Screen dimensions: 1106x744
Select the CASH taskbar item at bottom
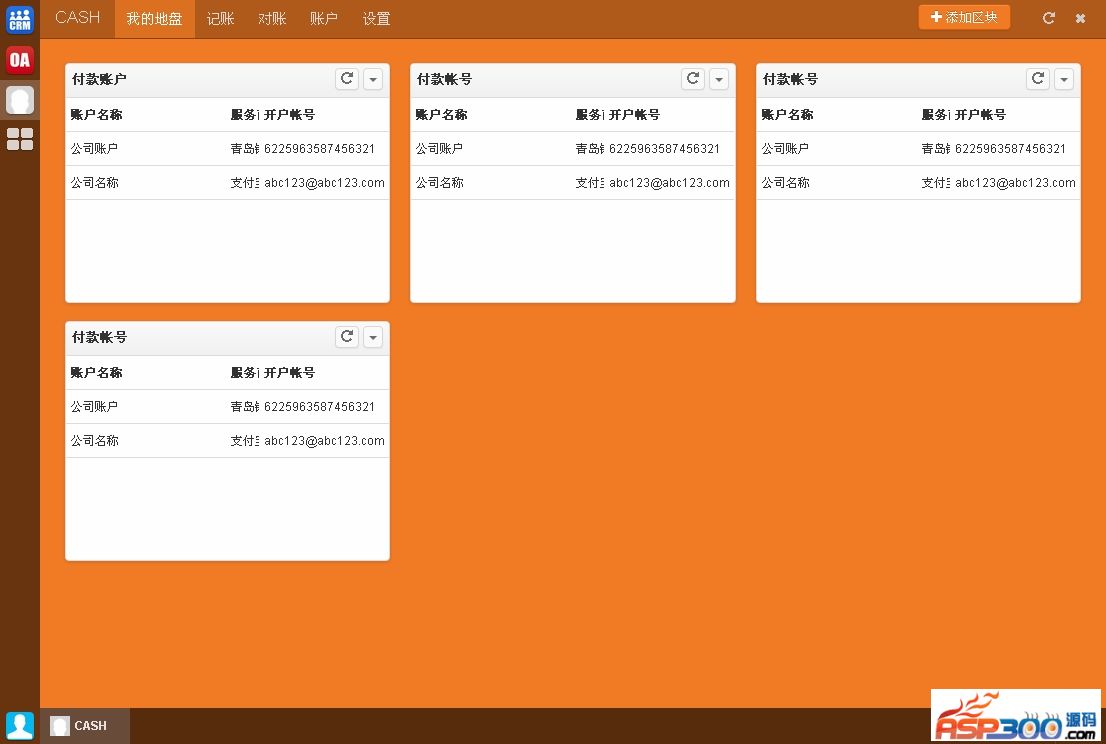(85, 726)
